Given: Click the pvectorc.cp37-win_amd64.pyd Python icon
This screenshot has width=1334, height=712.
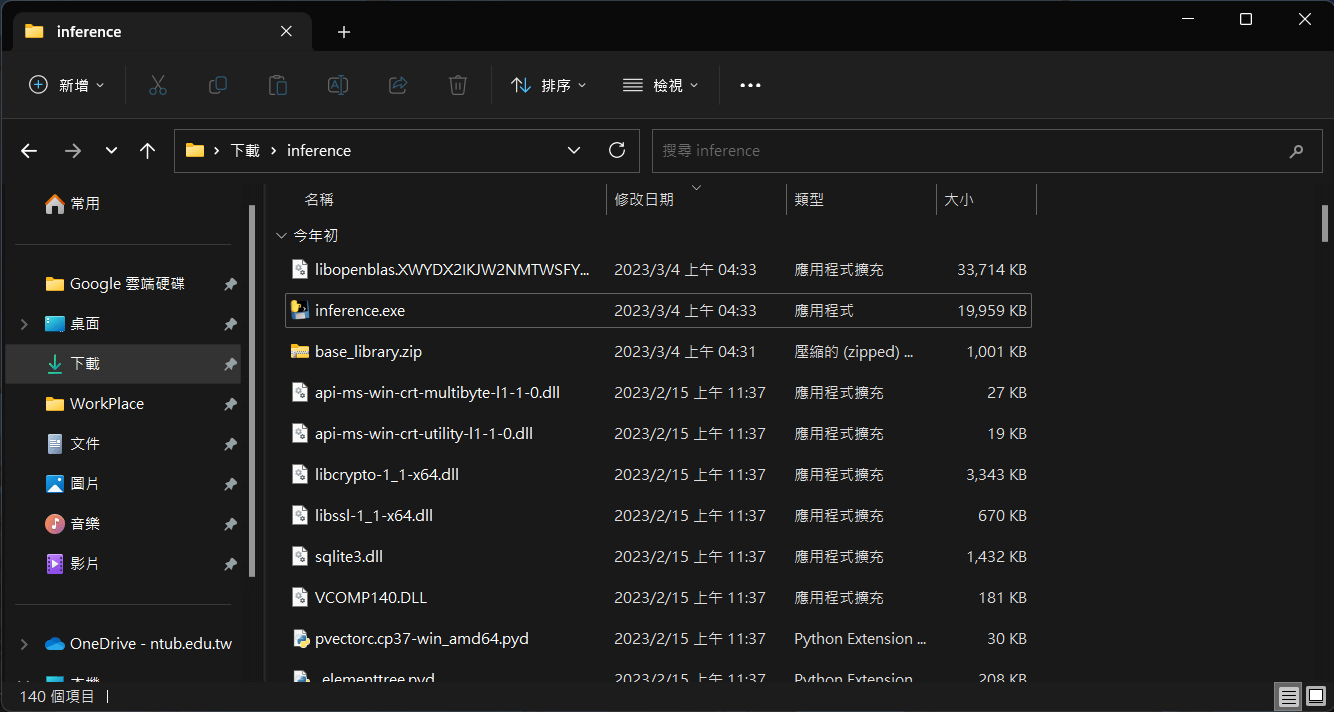Looking at the screenshot, I should [299, 638].
